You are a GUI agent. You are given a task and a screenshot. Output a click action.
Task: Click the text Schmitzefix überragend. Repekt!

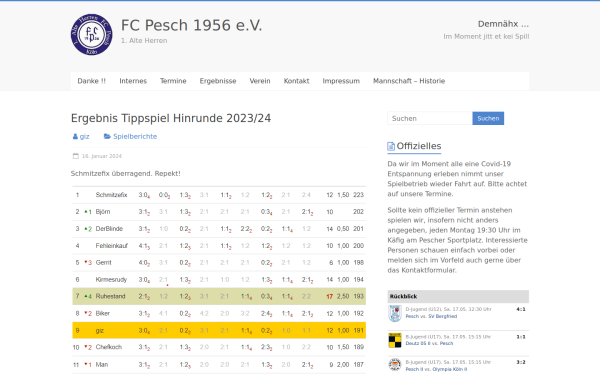pyautogui.click(x=126, y=174)
